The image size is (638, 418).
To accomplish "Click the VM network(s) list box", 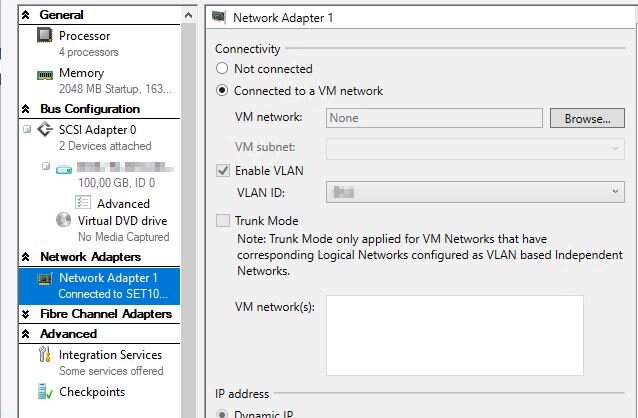I will [x=454, y=335].
